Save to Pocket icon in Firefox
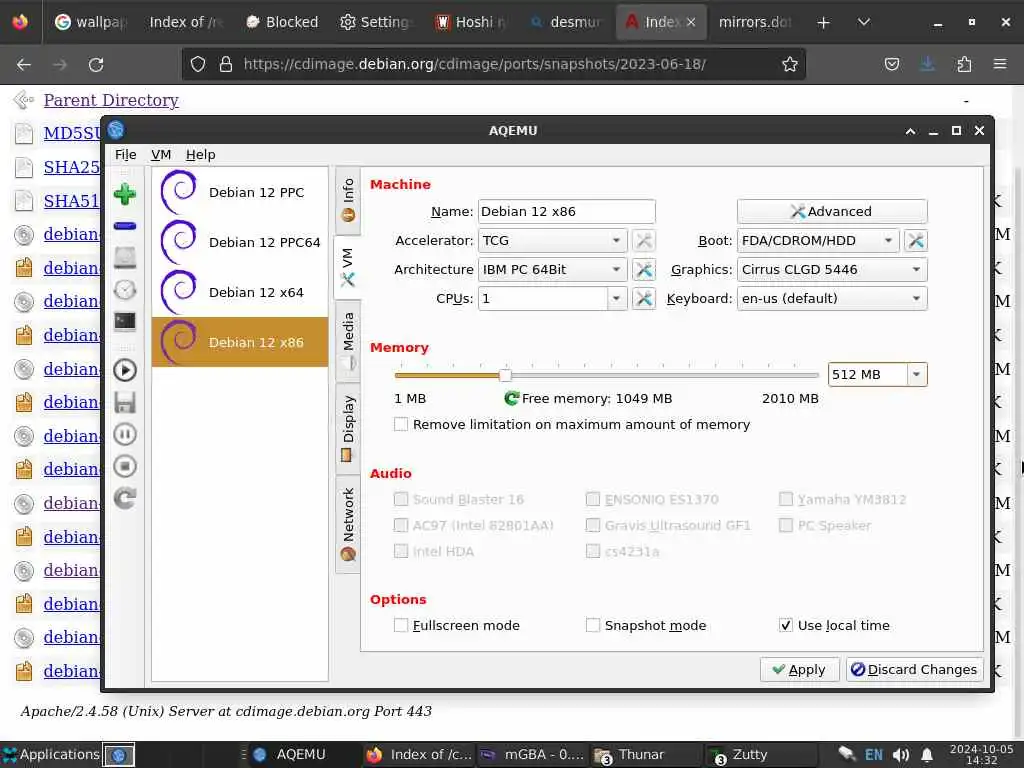1024x768 pixels. (x=891, y=64)
